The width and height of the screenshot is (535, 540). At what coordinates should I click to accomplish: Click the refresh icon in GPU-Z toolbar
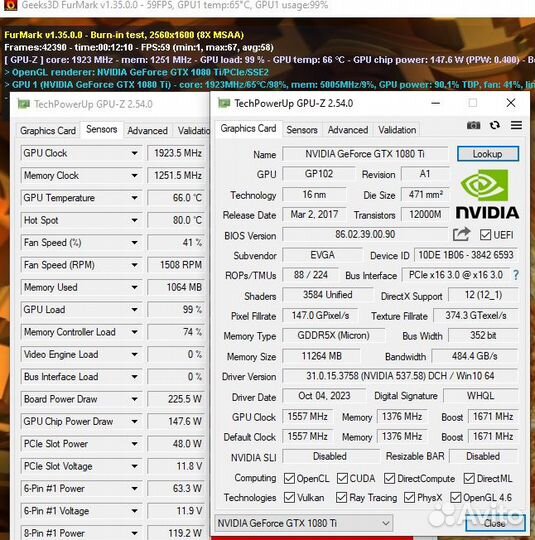pyautogui.click(x=495, y=125)
